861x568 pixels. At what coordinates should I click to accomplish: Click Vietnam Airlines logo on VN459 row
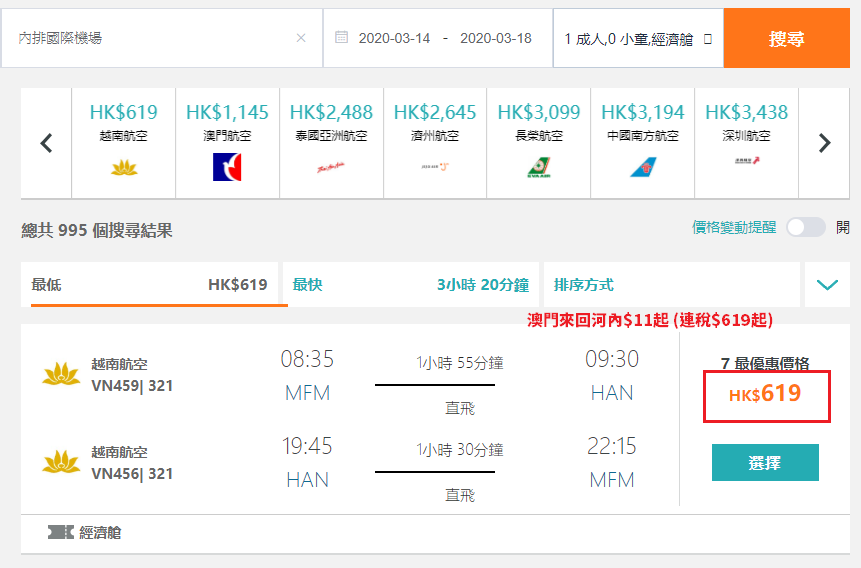coord(61,374)
